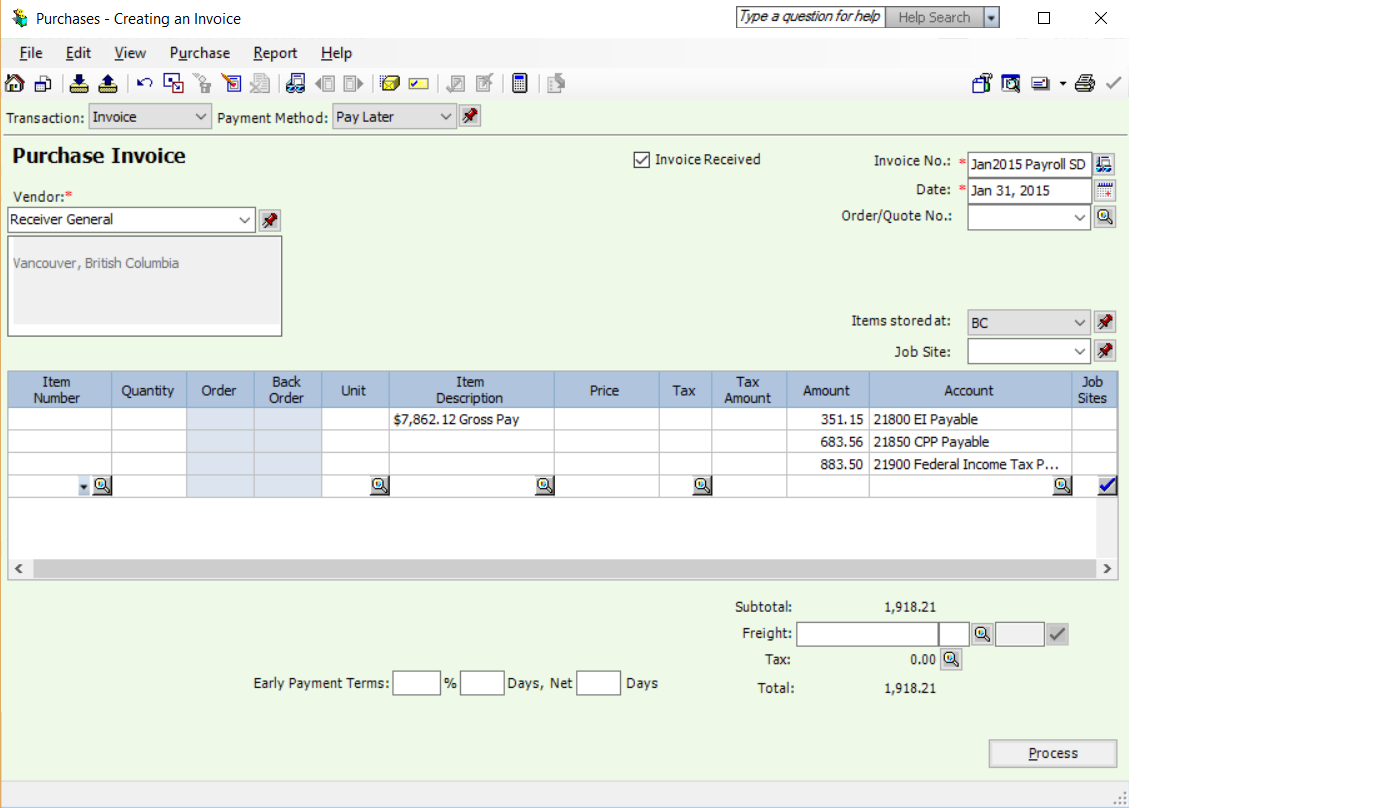
Task: Recall a recurring transaction icon
Action: pyautogui.click(x=108, y=84)
